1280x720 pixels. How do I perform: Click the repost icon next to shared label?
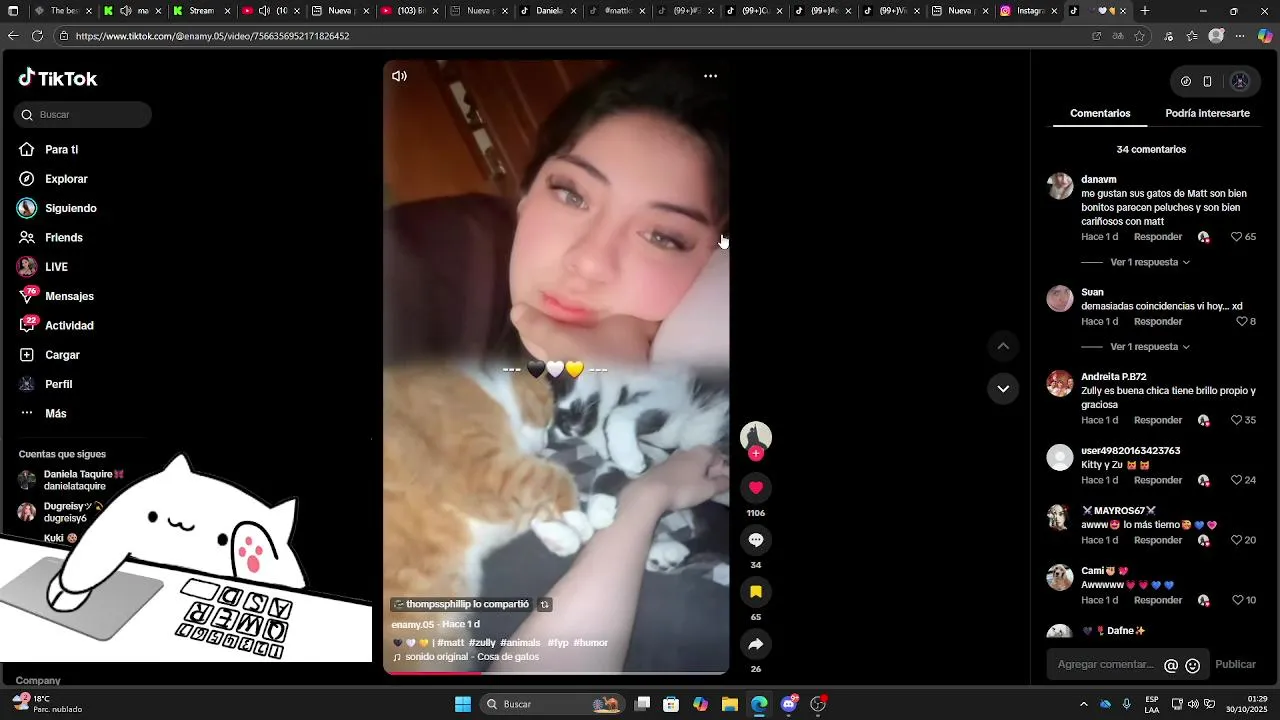pos(544,605)
